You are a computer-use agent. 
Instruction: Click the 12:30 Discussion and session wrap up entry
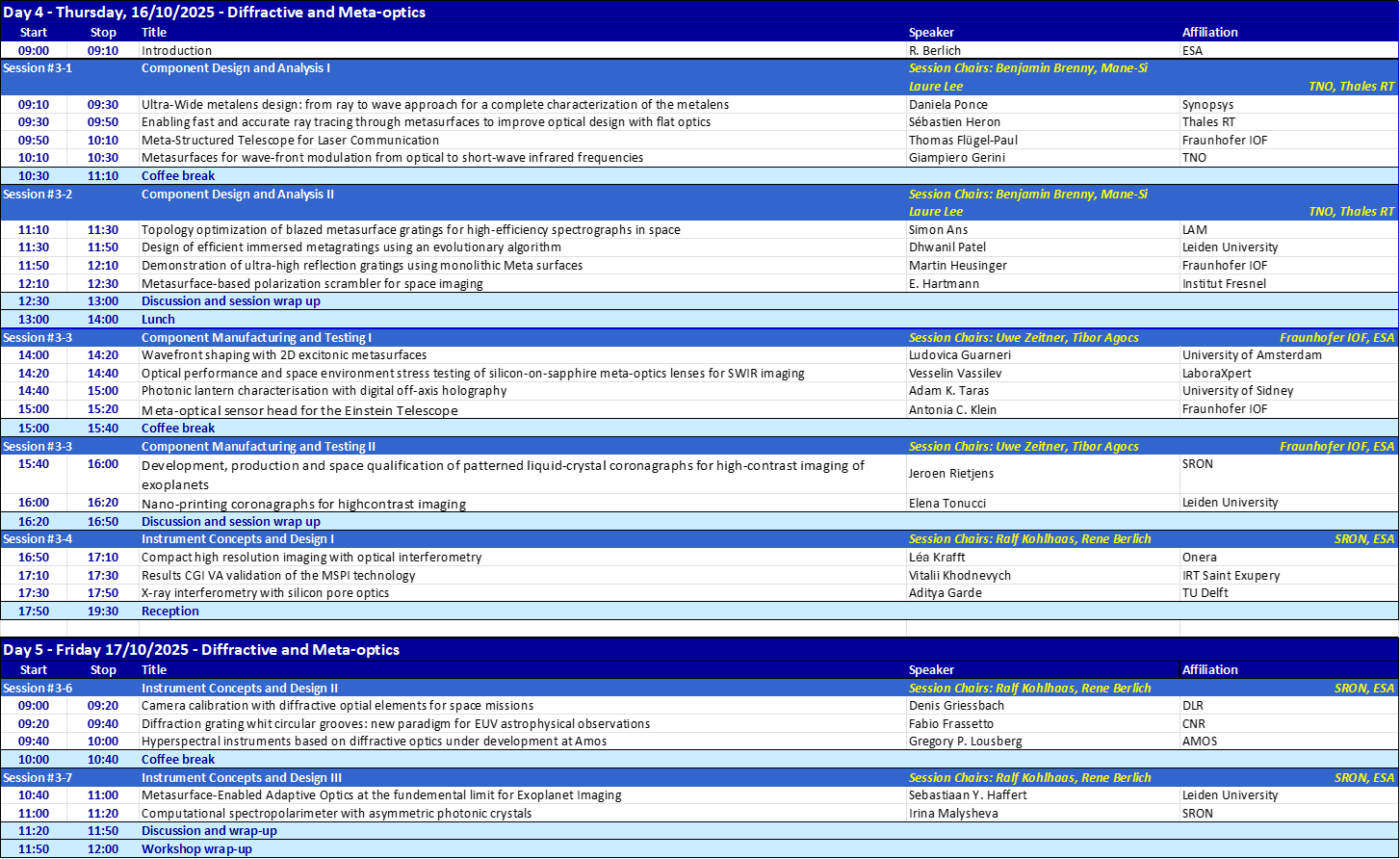pos(230,301)
